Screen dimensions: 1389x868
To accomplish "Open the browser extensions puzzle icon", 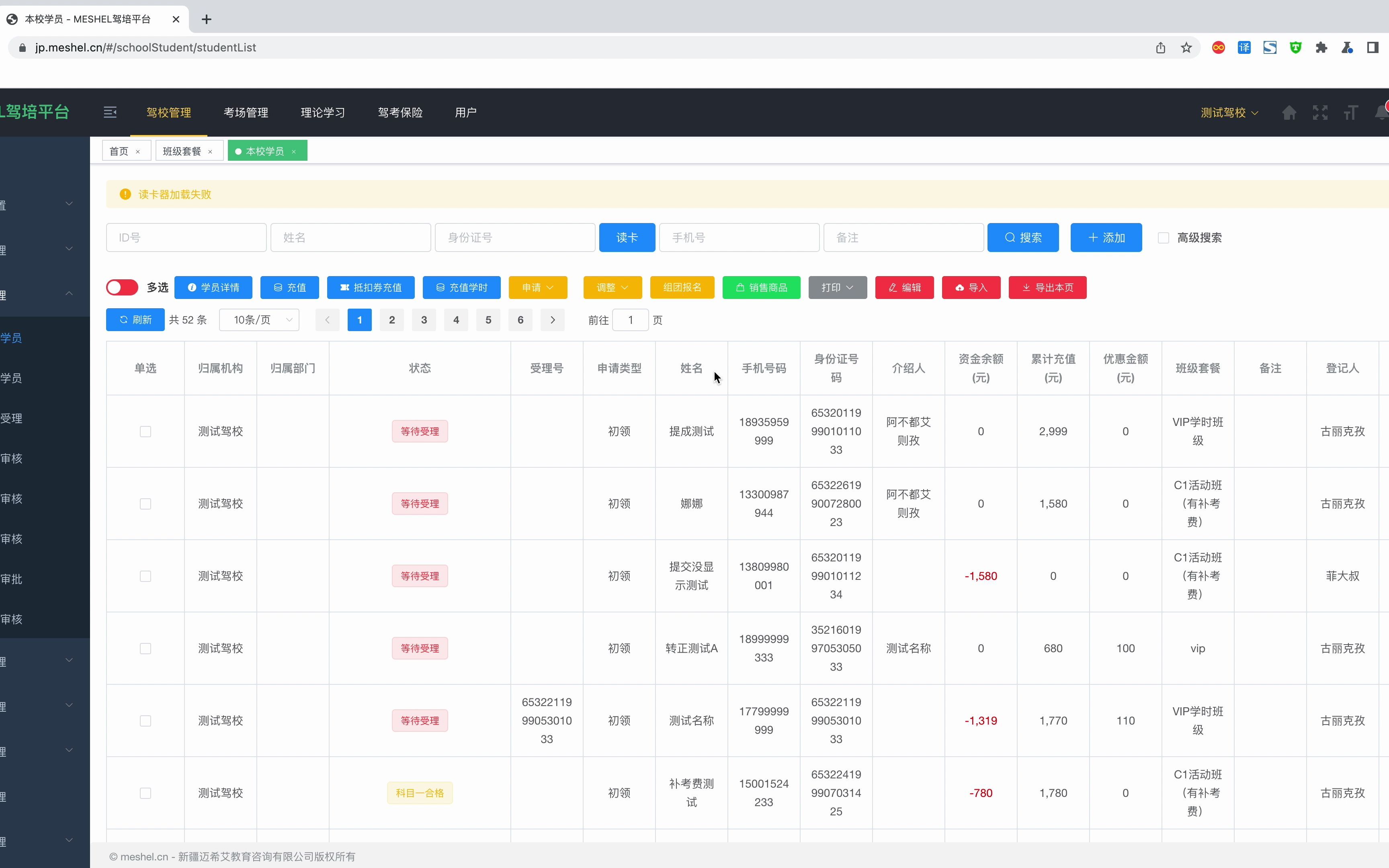I will click(x=1321, y=48).
